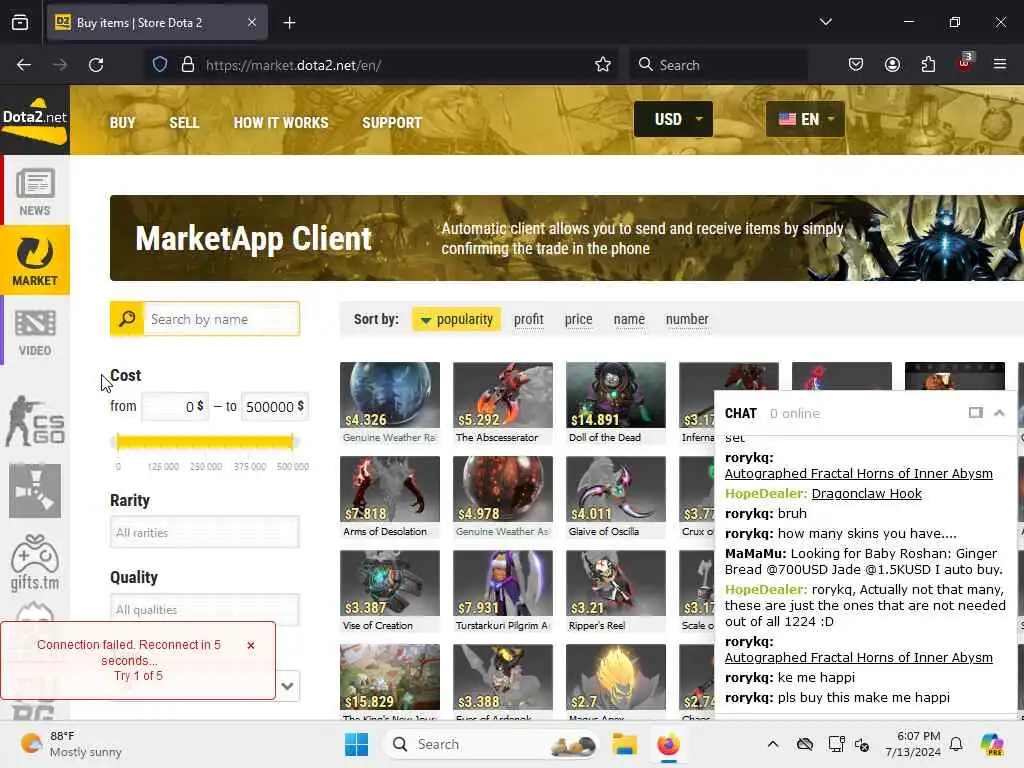Click the maximum handle of cost slider
1024x768 pixels.
pyautogui.click(x=293, y=442)
